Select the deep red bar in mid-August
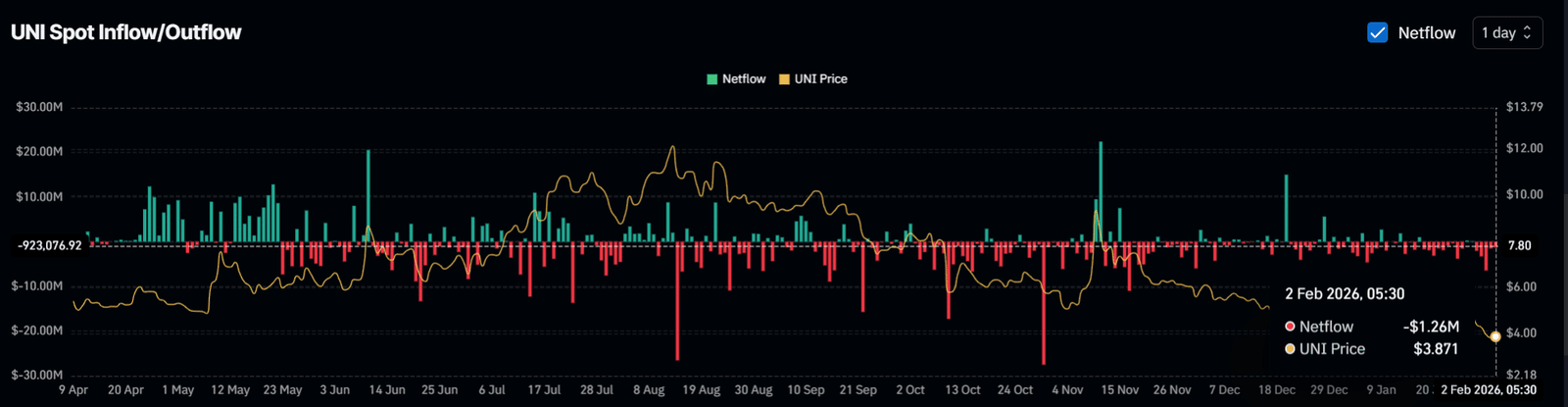The image size is (1568, 407). click(677, 301)
